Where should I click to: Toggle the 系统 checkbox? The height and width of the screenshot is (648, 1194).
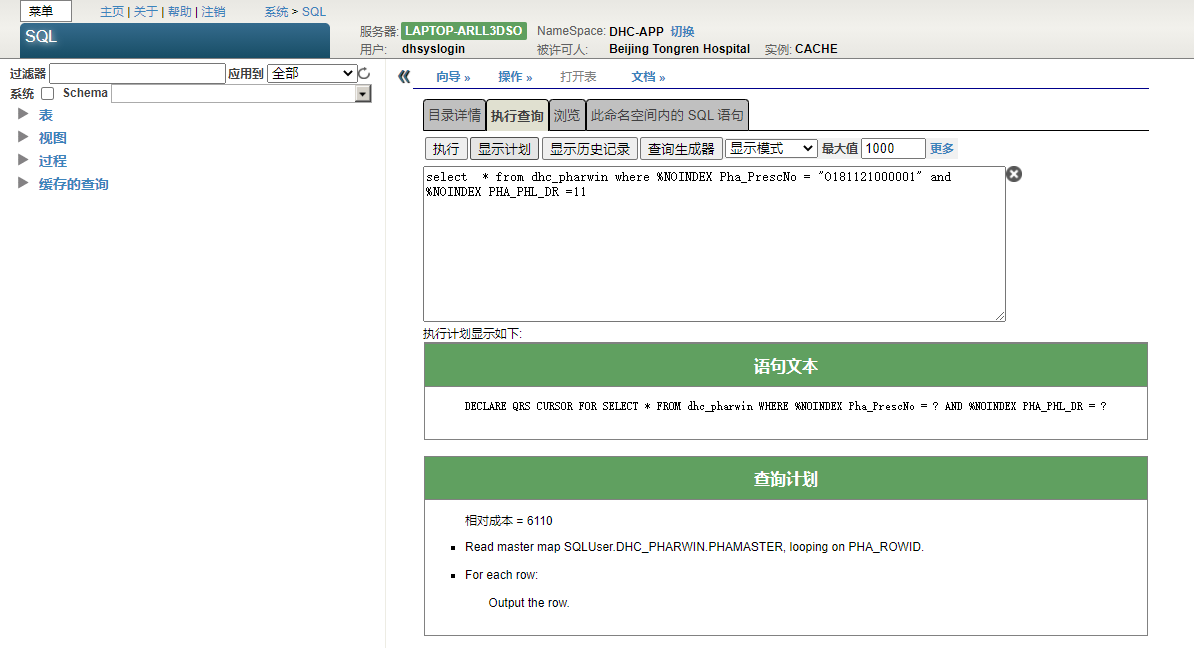tap(47, 94)
